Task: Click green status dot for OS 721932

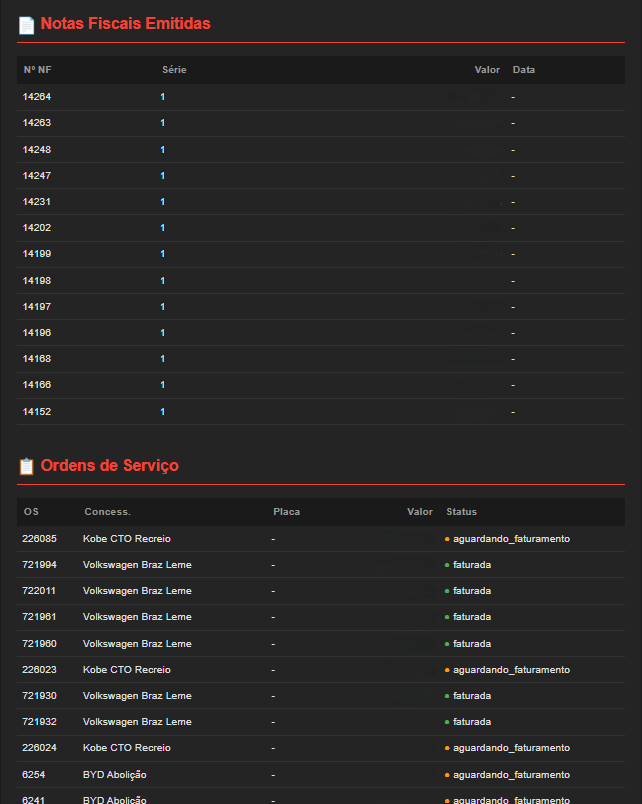Action: point(447,722)
